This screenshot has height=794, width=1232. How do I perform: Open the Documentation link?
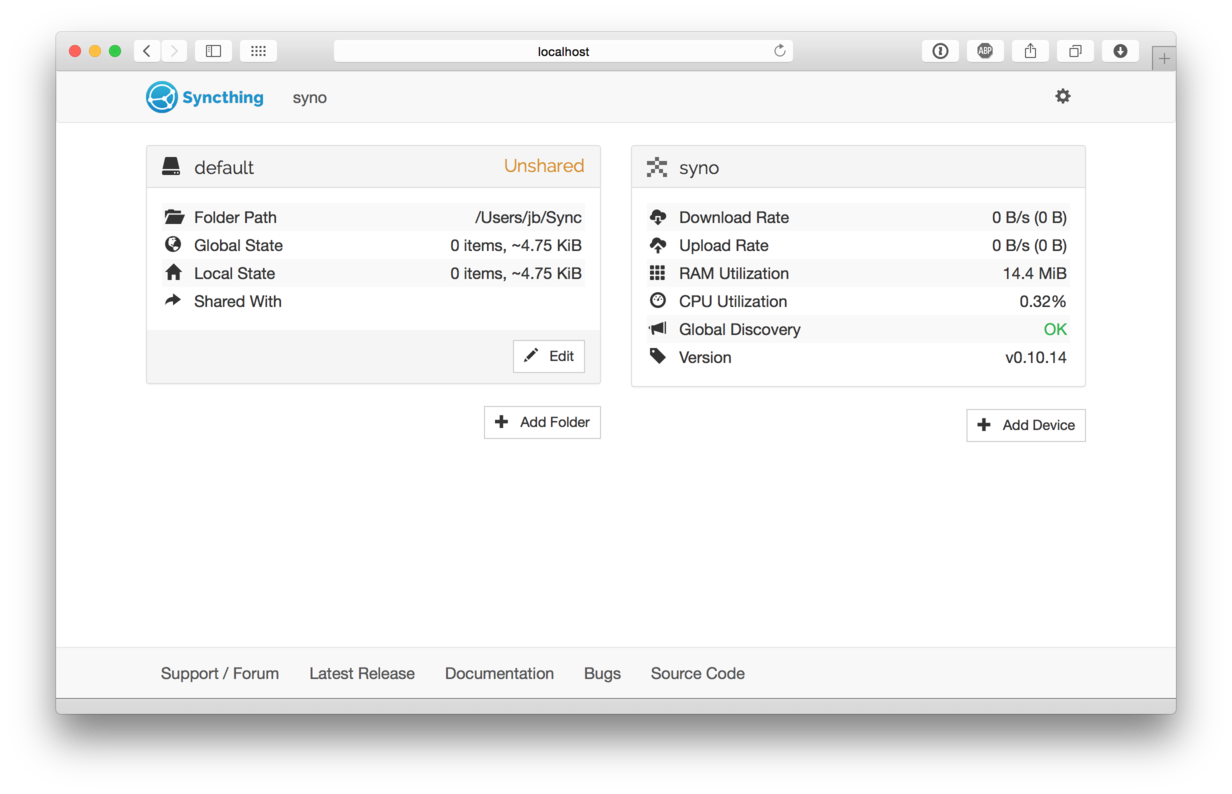coord(499,673)
